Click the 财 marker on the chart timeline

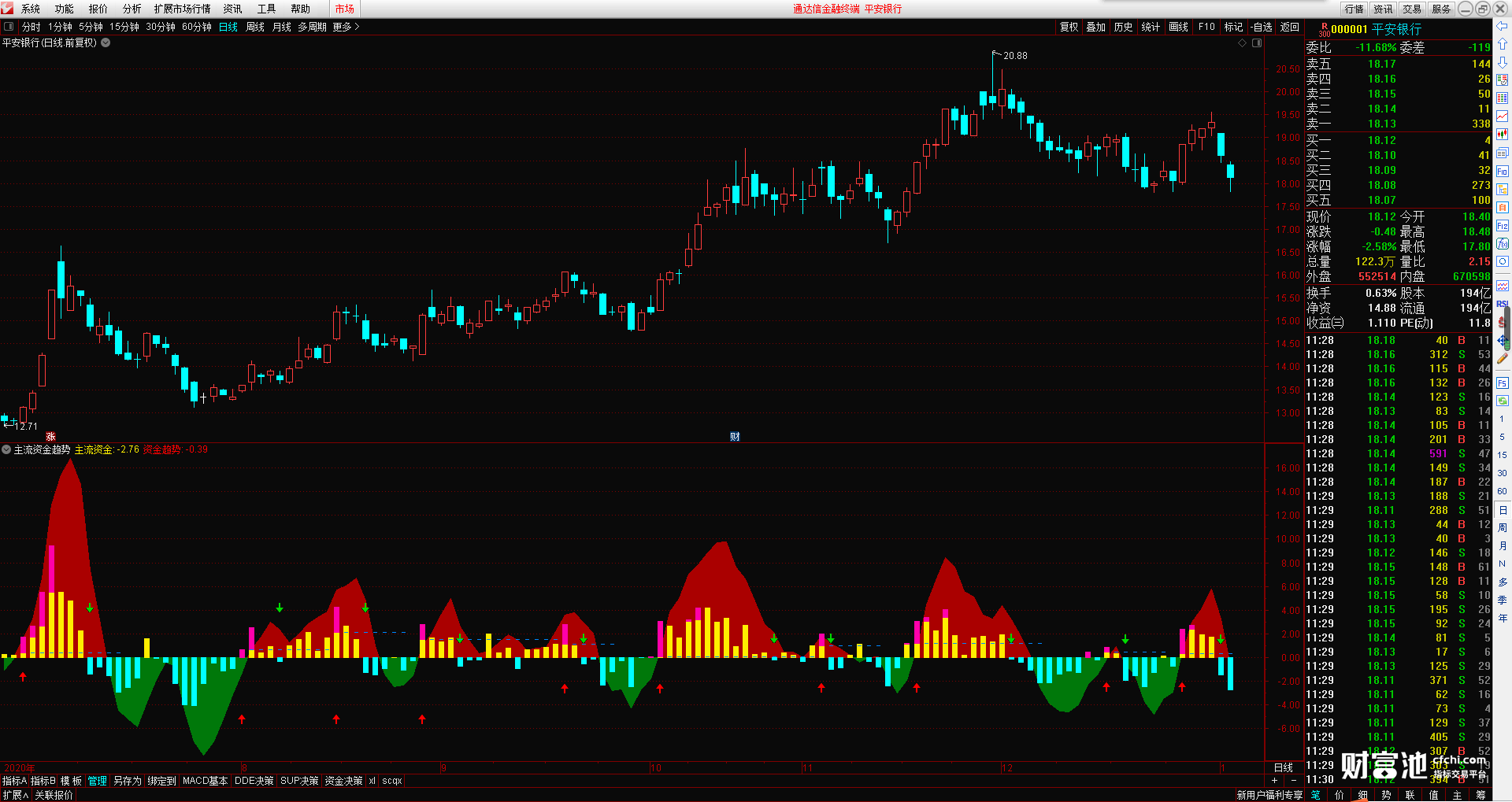(735, 437)
